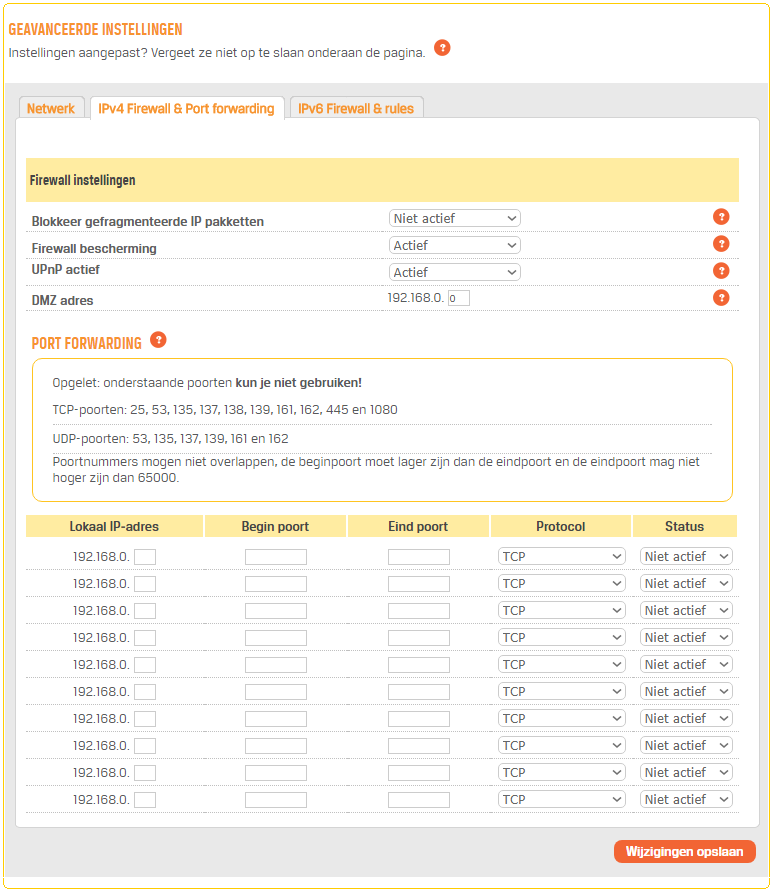The width and height of the screenshot is (773, 892).
Task: Open Protocol dropdown in first forwarding row
Action: 561,557
